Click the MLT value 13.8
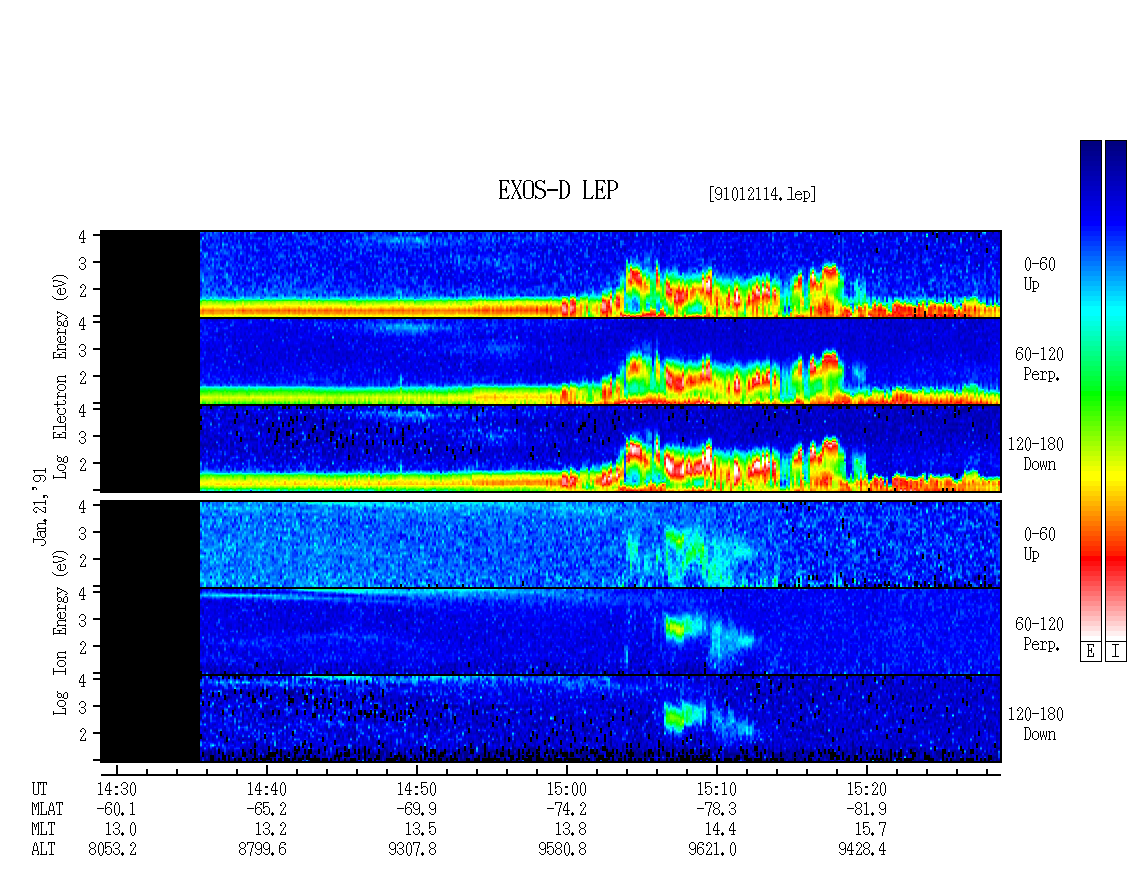The image size is (1130, 875). point(570,830)
